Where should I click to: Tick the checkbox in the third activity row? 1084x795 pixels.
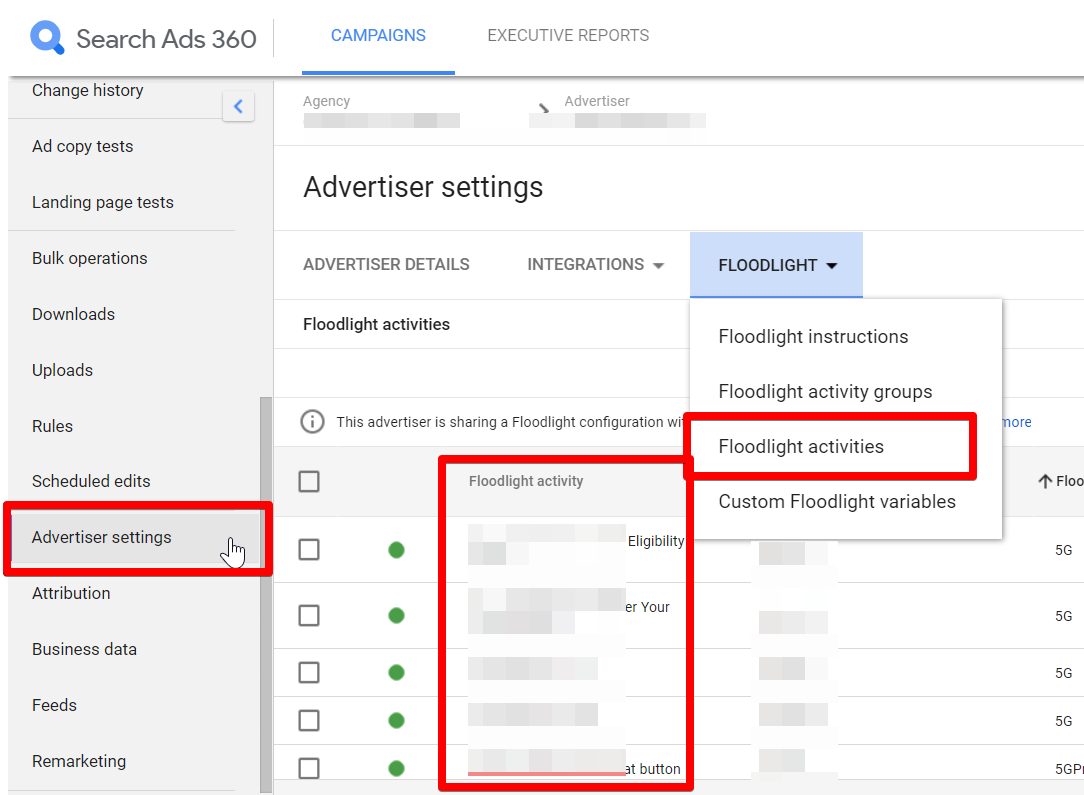click(309, 672)
